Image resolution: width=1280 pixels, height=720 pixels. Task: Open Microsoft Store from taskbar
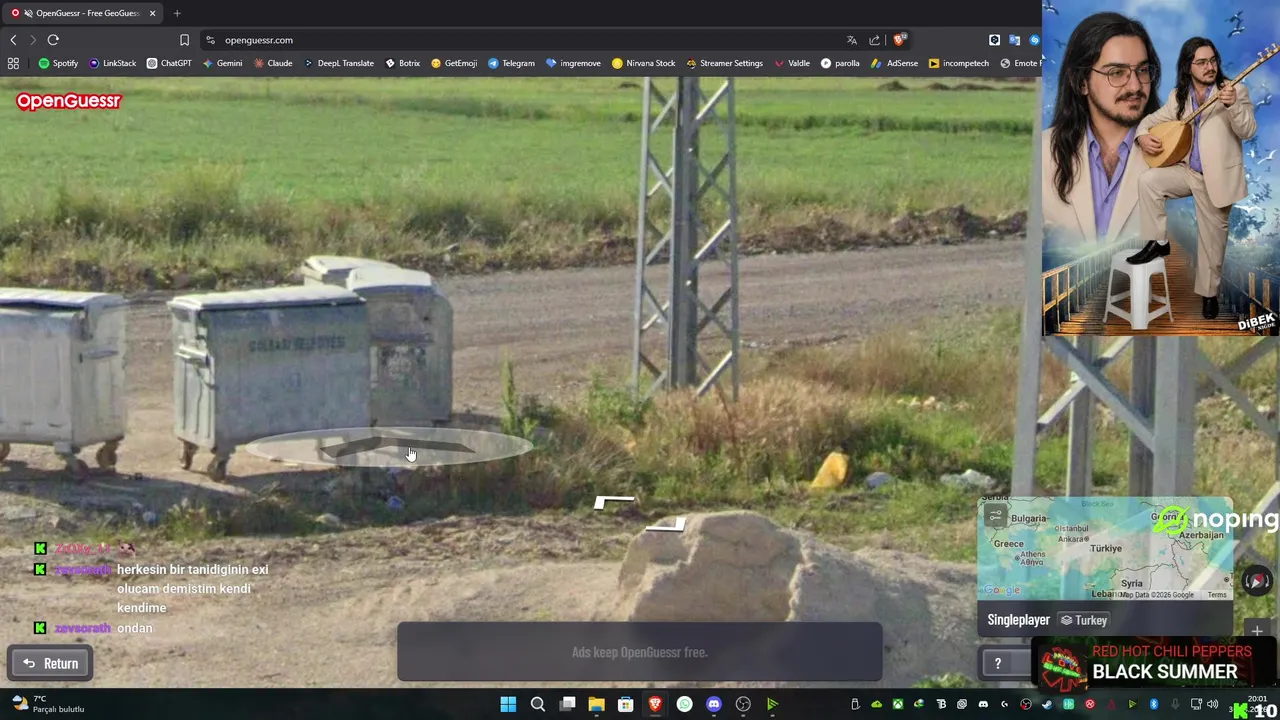(x=625, y=704)
